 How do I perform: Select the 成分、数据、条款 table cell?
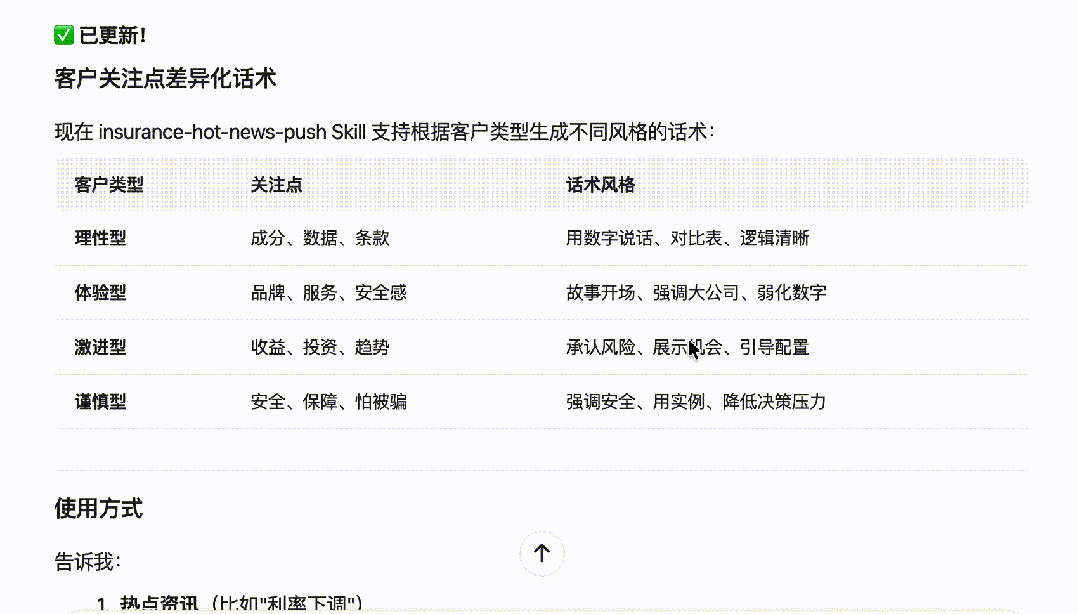pyautogui.click(x=320, y=238)
